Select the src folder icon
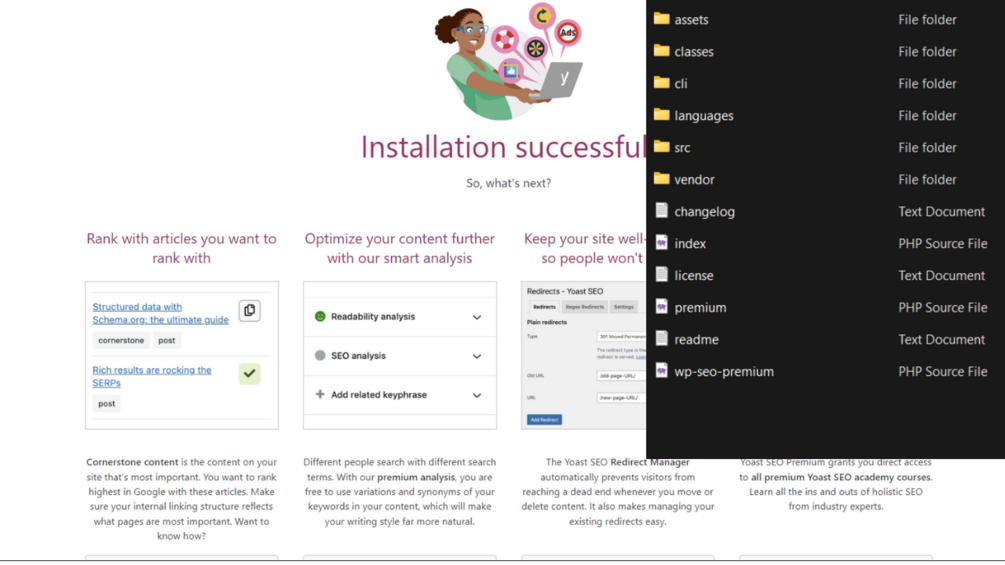This screenshot has height=565, width=1005. (661, 147)
